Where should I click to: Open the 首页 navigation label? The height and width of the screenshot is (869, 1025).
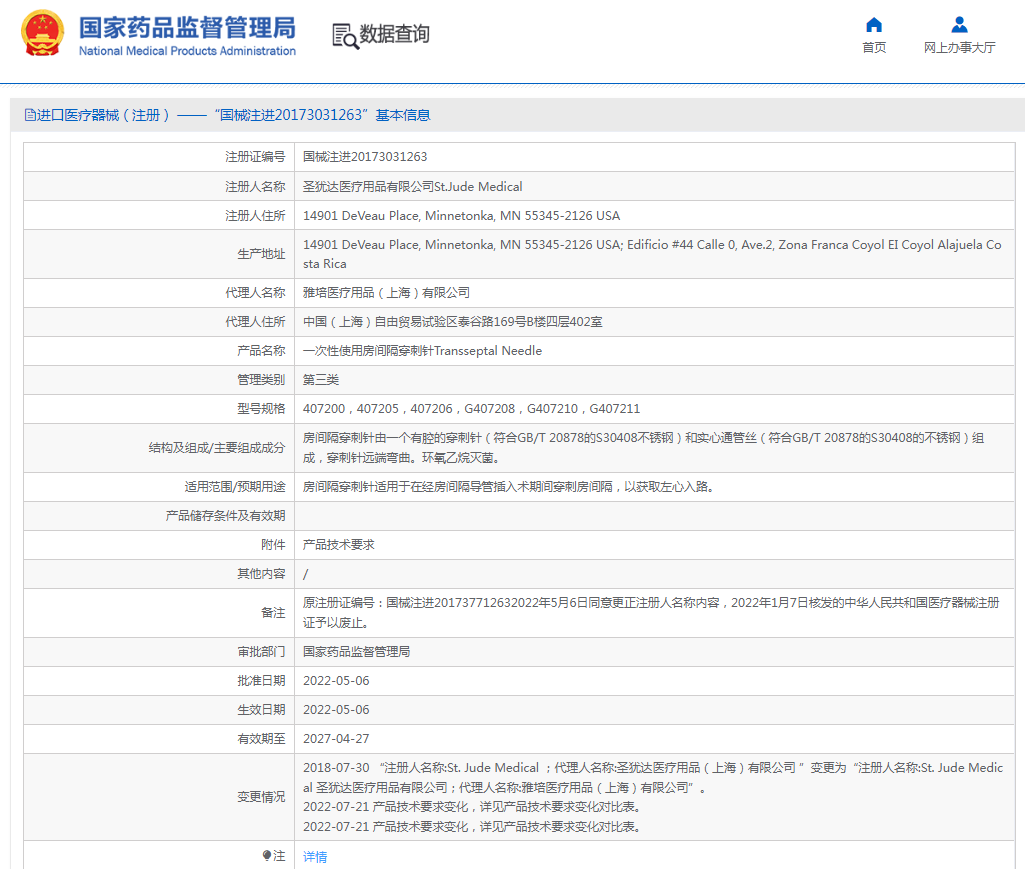[x=874, y=48]
